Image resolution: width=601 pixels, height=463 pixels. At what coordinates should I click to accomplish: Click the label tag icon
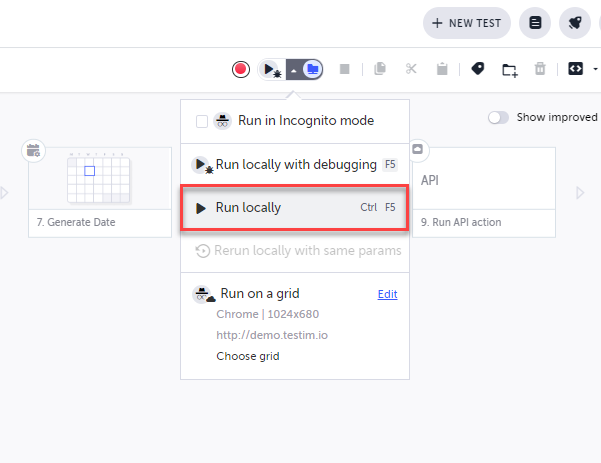point(478,69)
